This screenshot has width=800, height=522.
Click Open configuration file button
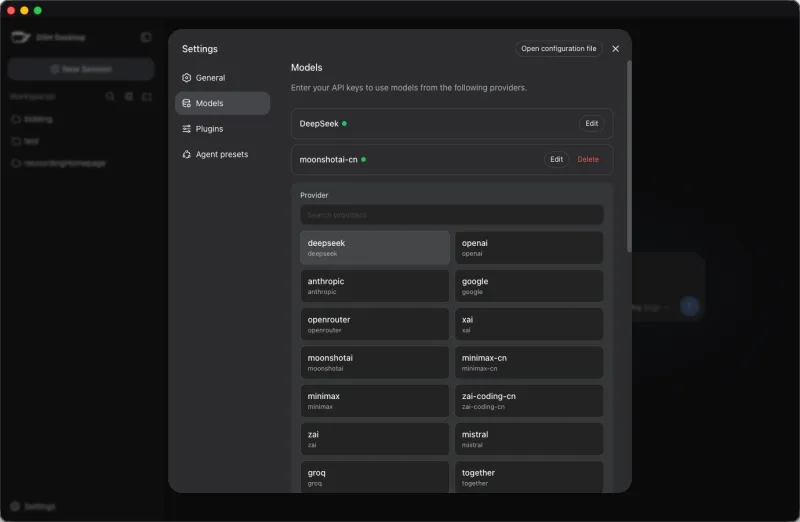point(558,48)
